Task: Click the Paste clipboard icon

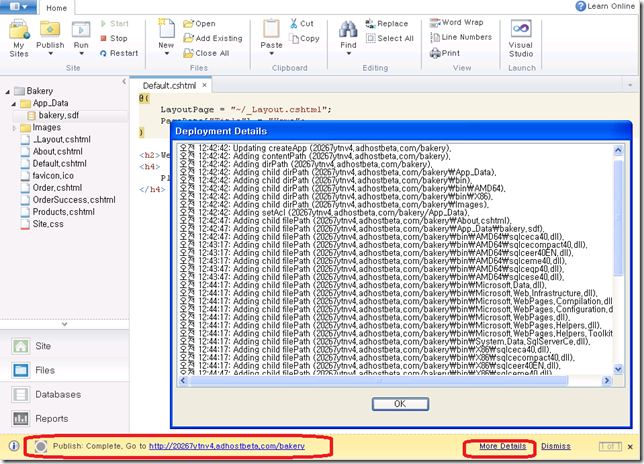Action: pos(271,30)
